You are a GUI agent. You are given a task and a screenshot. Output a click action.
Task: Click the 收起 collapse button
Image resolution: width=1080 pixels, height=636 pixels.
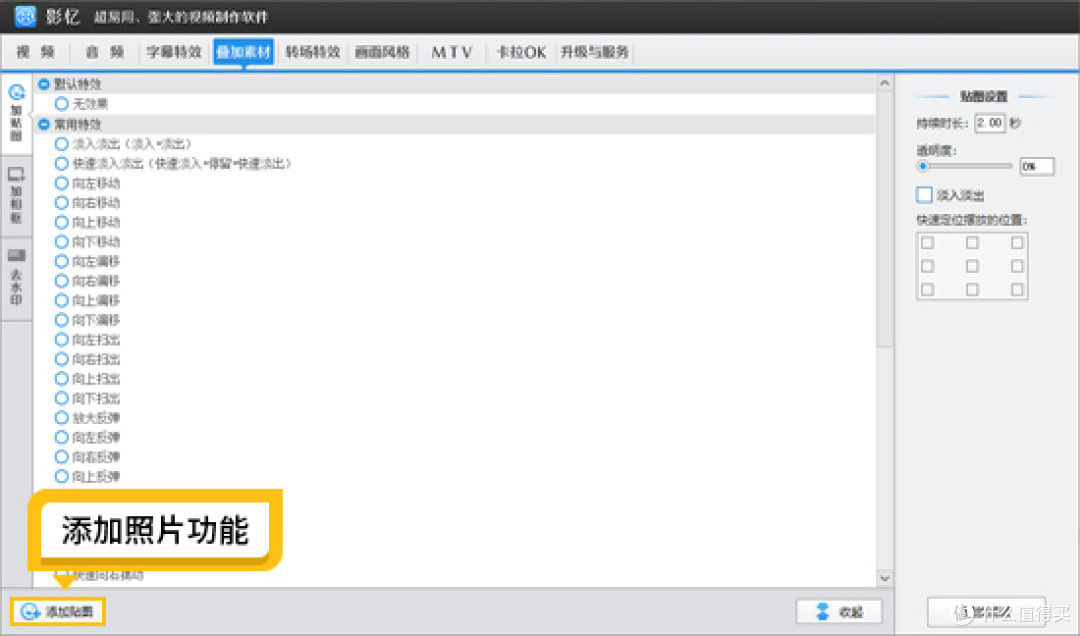pyautogui.click(x=839, y=611)
